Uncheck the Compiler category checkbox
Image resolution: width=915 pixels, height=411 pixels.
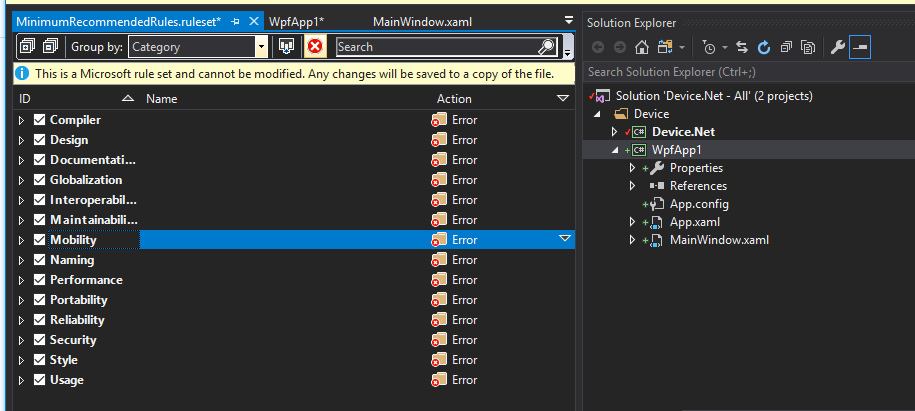coord(40,120)
